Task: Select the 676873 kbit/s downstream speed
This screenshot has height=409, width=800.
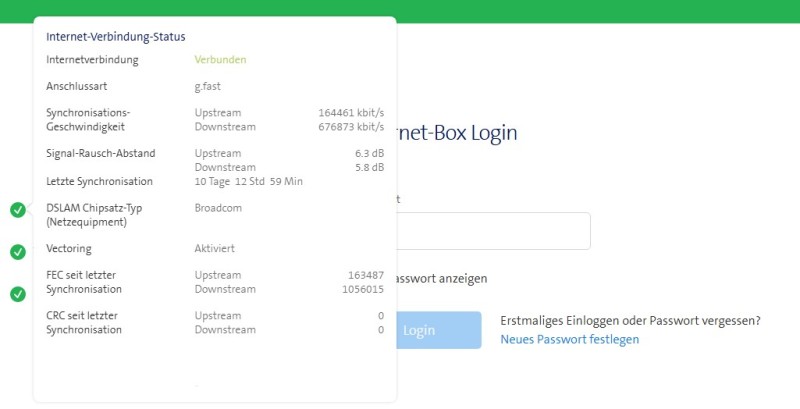Action: click(x=350, y=127)
